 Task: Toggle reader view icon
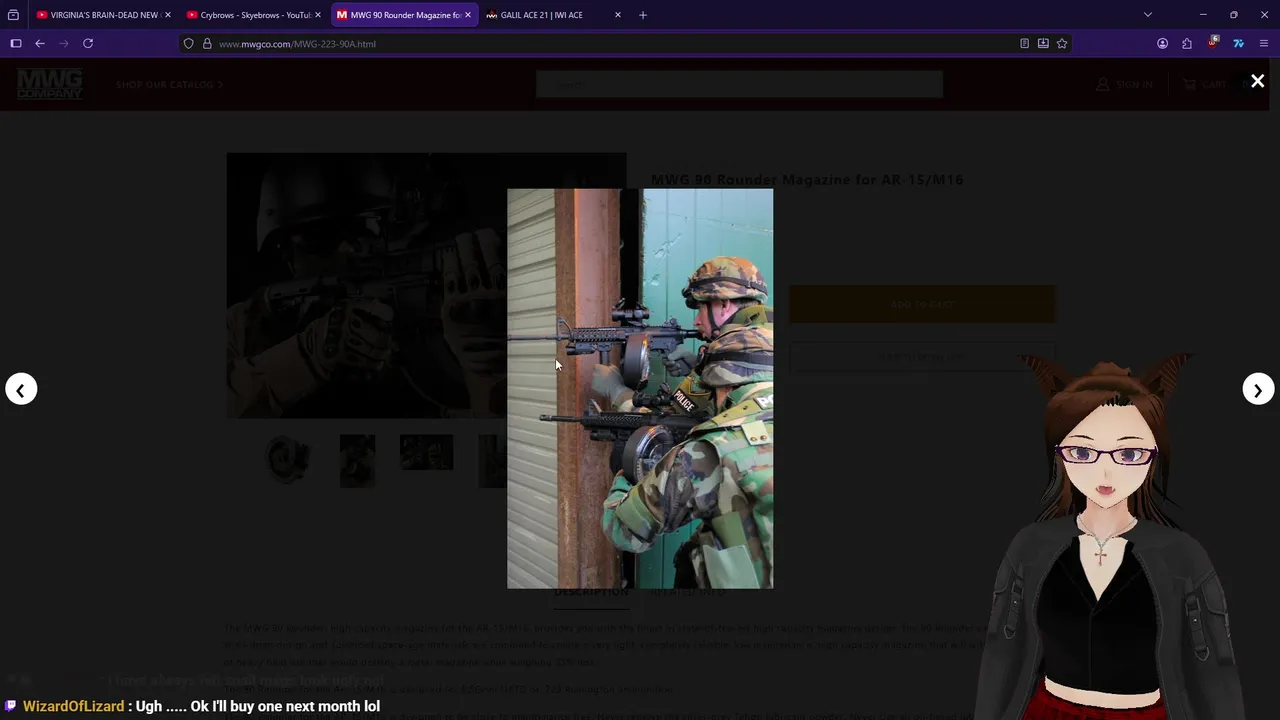(1024, 44)
